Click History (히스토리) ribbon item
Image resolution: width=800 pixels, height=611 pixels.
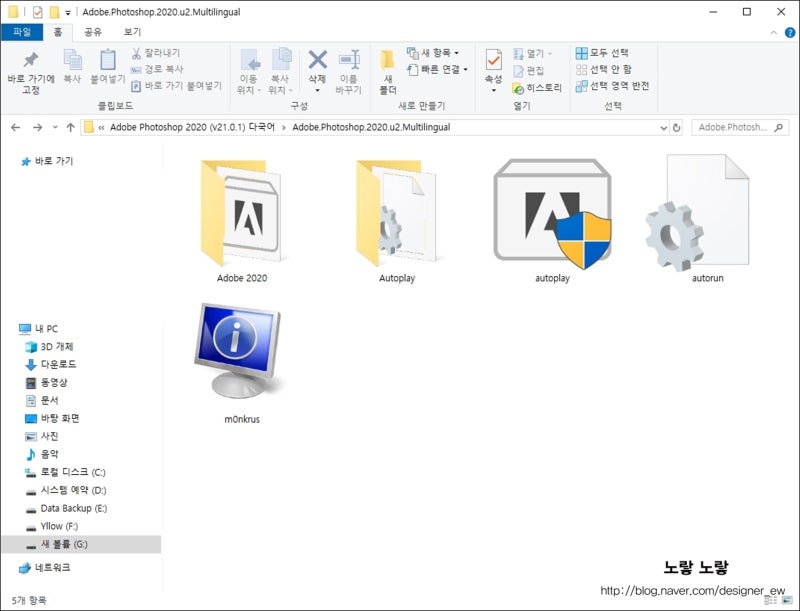[537, 88]
